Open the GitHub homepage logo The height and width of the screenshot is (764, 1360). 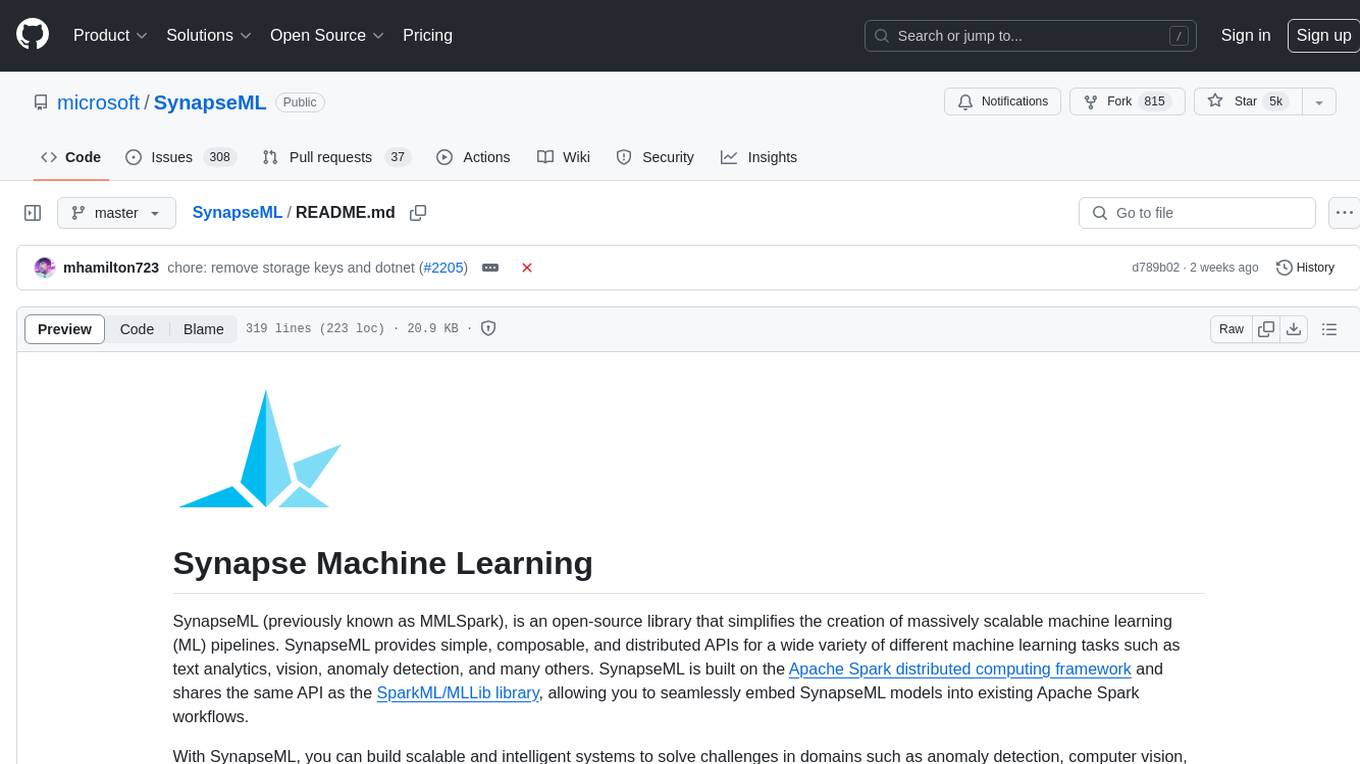click(x=33, y=35)
